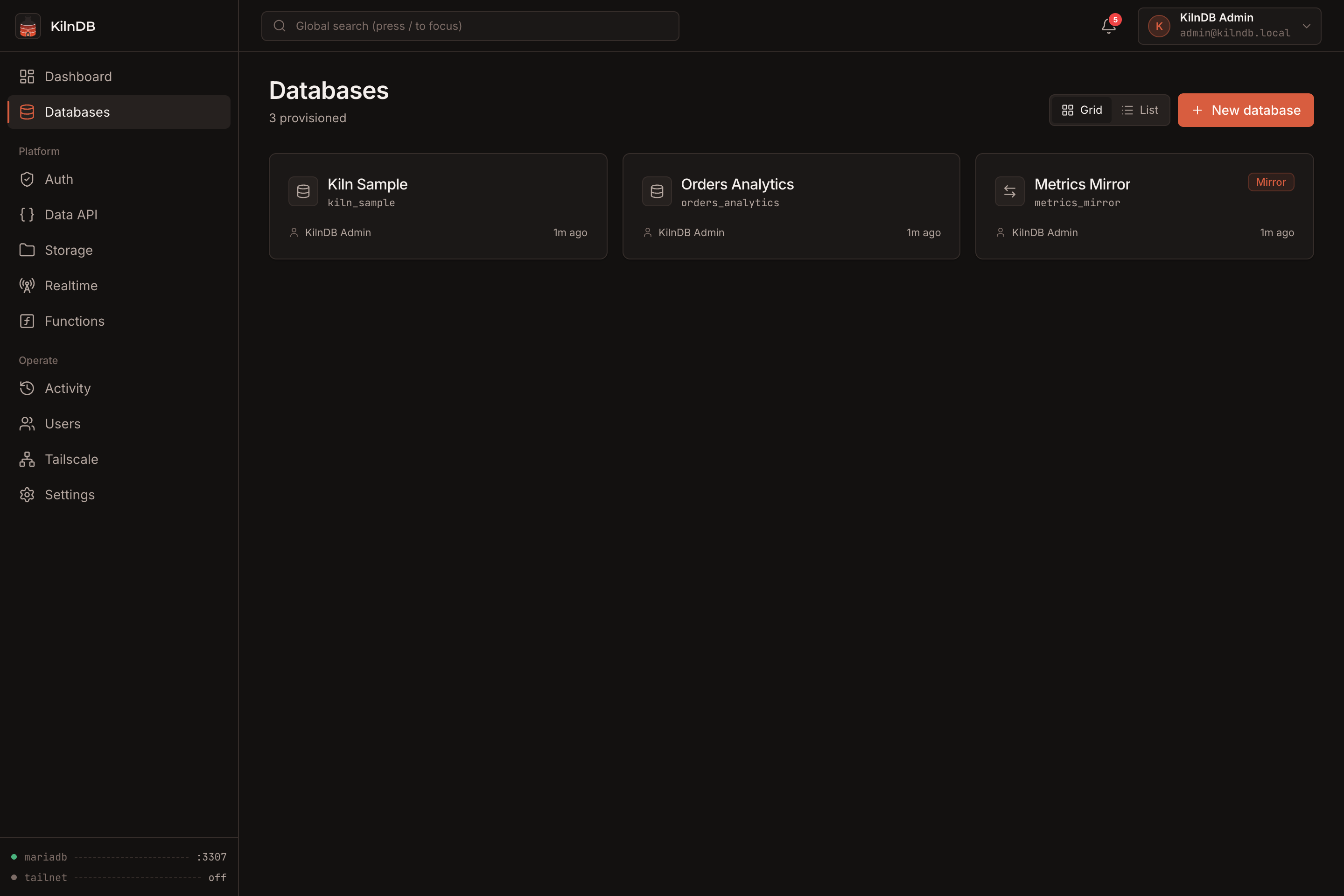Switch to List view
Image resolution: width=1344 pixels, height=896 pixels.
[1140, 110]
